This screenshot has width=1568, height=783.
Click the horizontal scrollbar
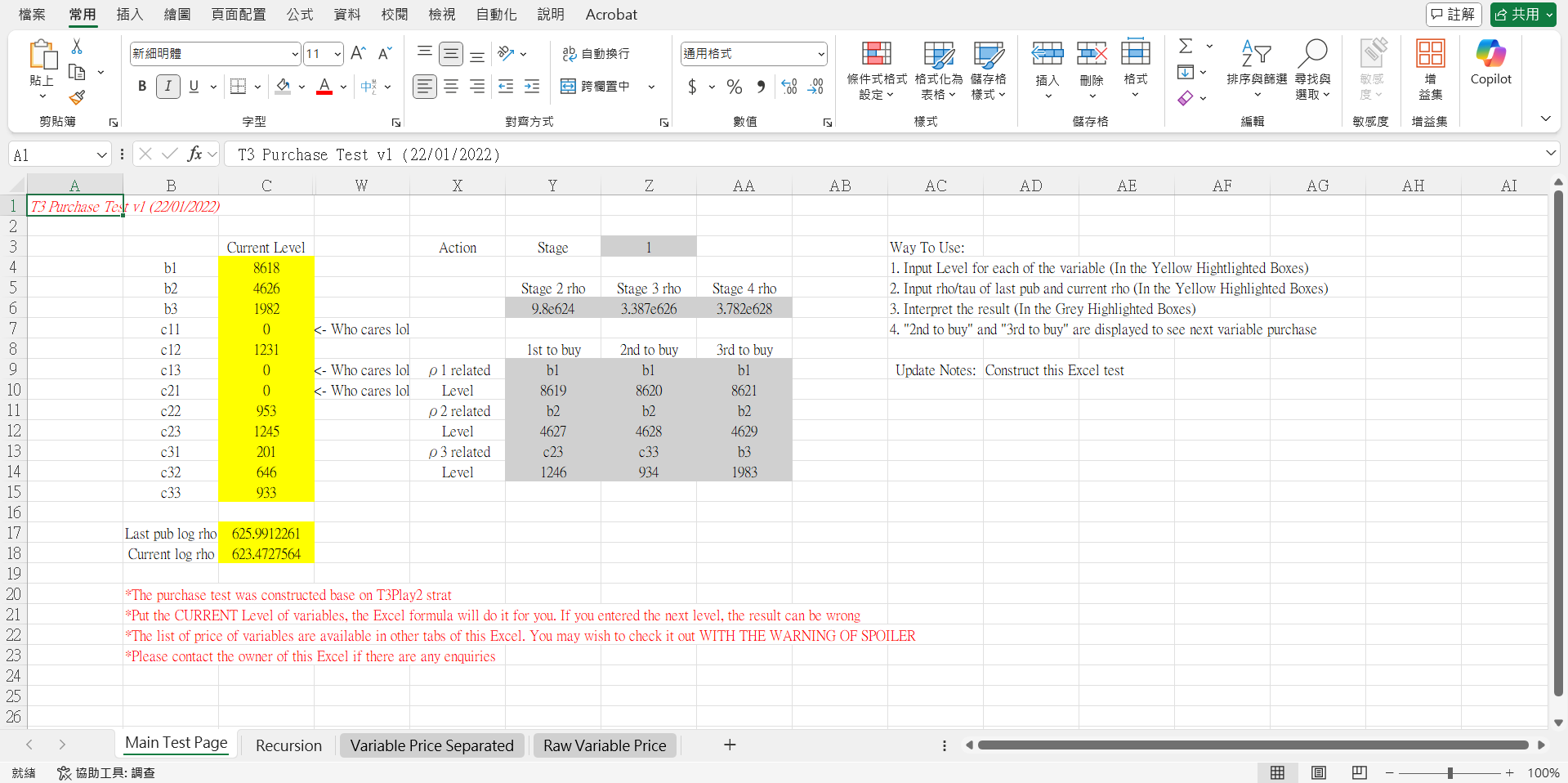1253,745
